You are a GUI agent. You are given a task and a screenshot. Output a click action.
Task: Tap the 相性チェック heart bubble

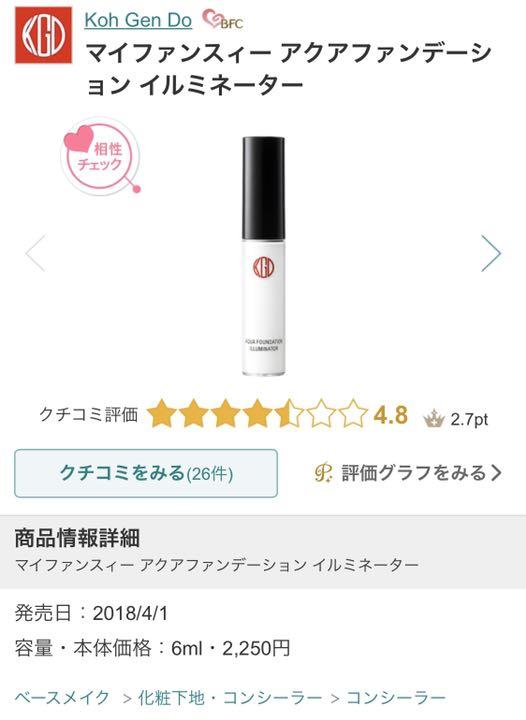101,156
